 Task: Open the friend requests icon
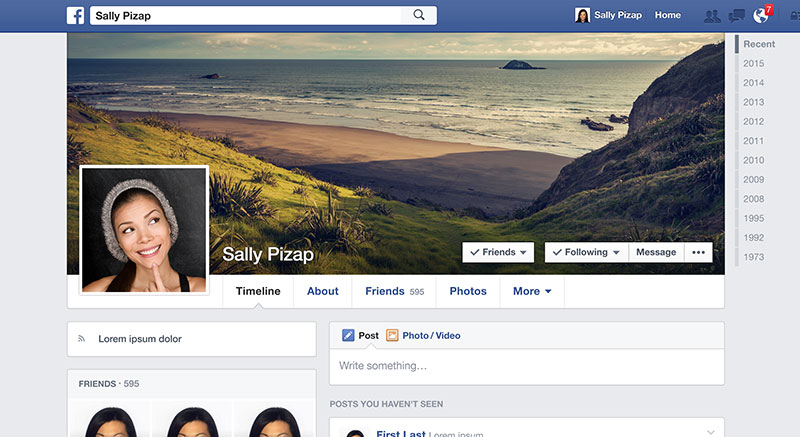(712, 16)
